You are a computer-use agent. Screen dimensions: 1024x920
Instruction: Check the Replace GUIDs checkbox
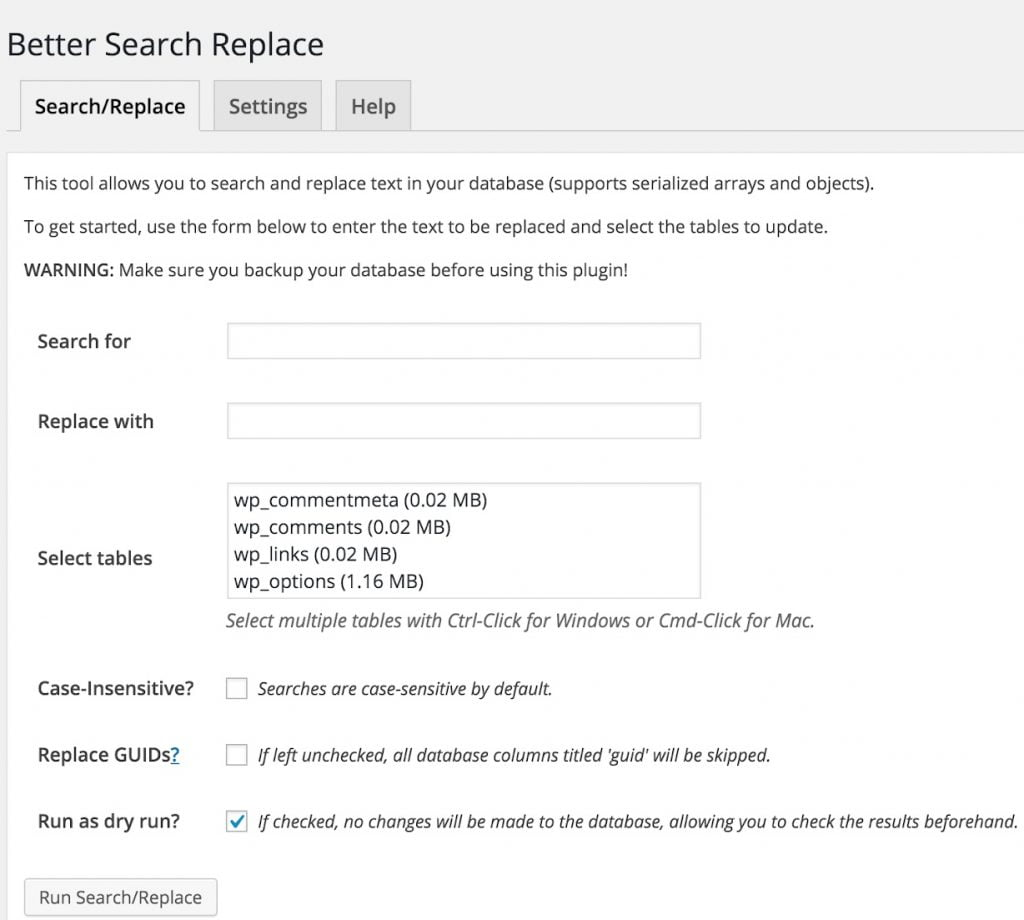click(x=237, y=756)
